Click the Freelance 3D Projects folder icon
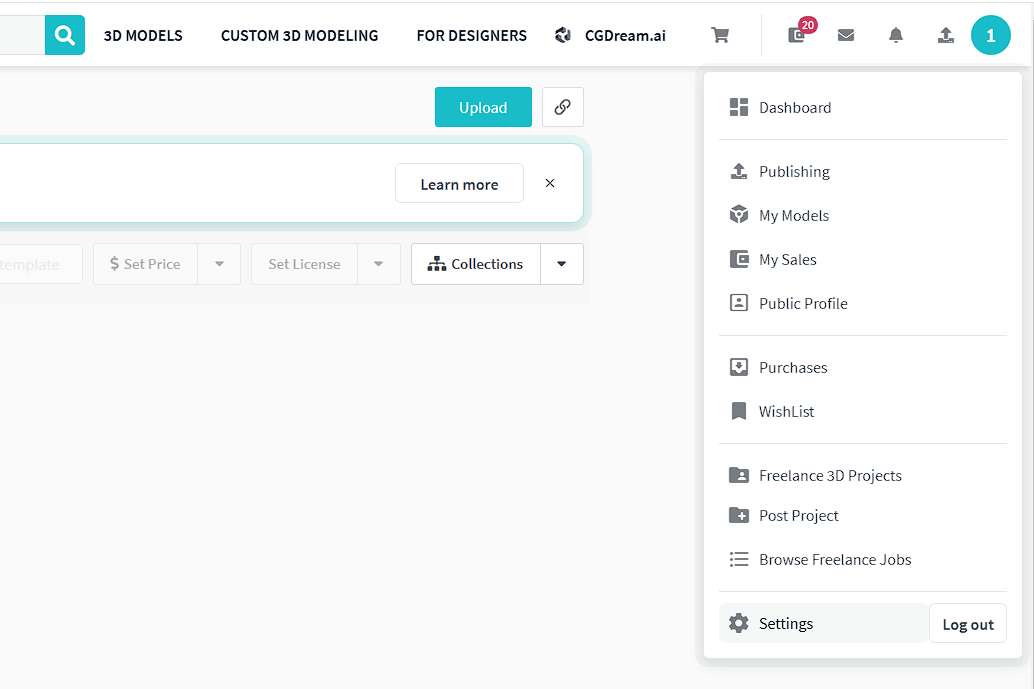Screen dimensions: 1034x689 point(739,475)
